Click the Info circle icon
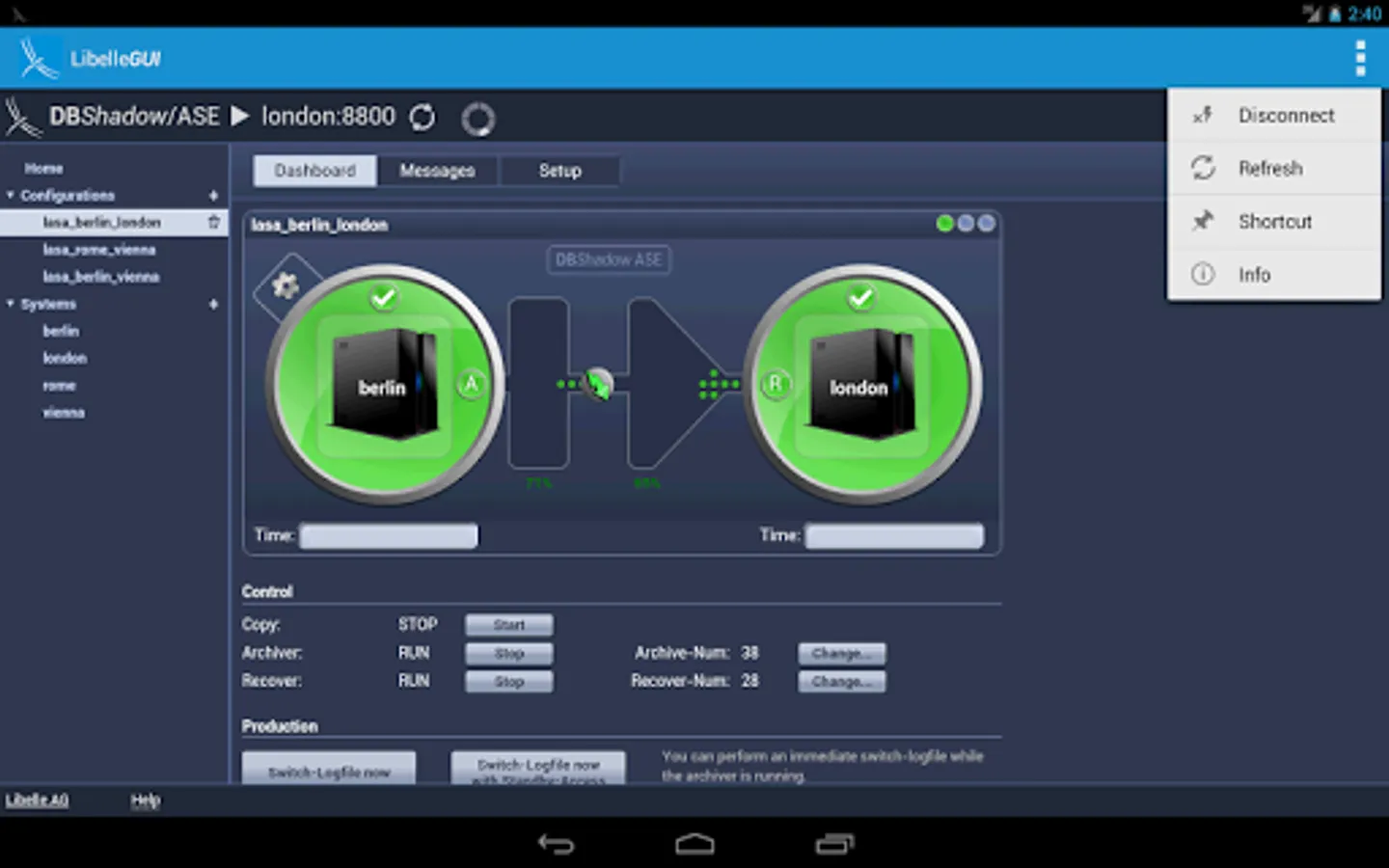Screen dimensions: 1389x868 (x=1203, y=274)
